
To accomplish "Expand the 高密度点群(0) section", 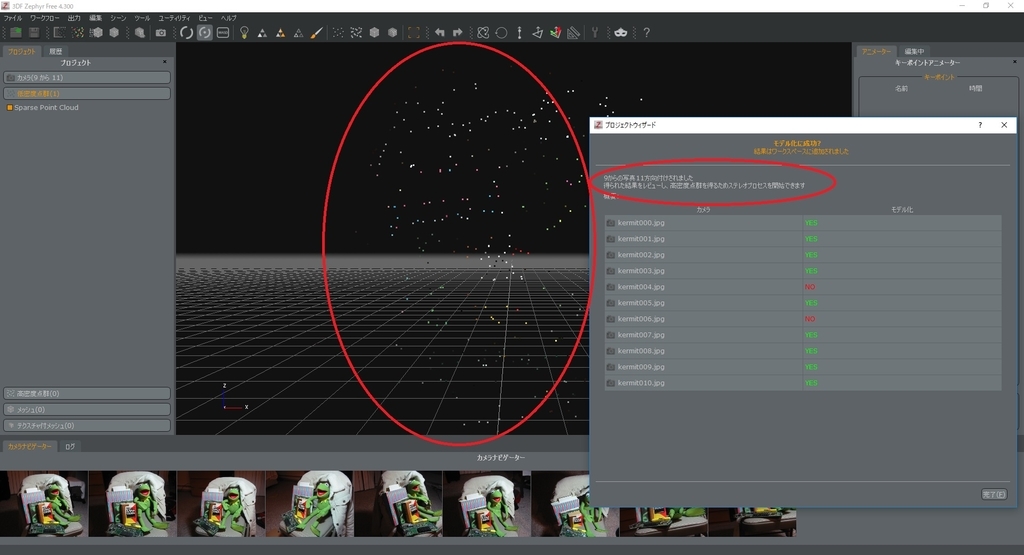I will 87,394.
